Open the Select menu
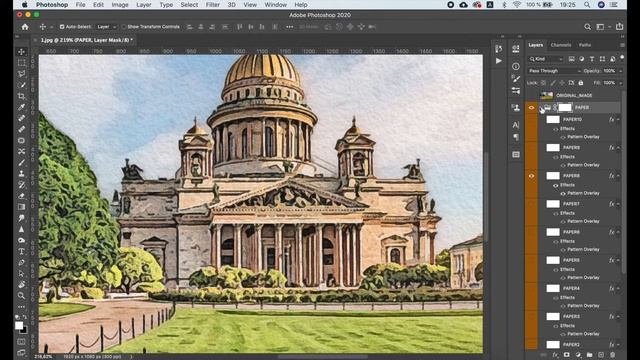Screen dimensions: 640x360 (189, 5)
